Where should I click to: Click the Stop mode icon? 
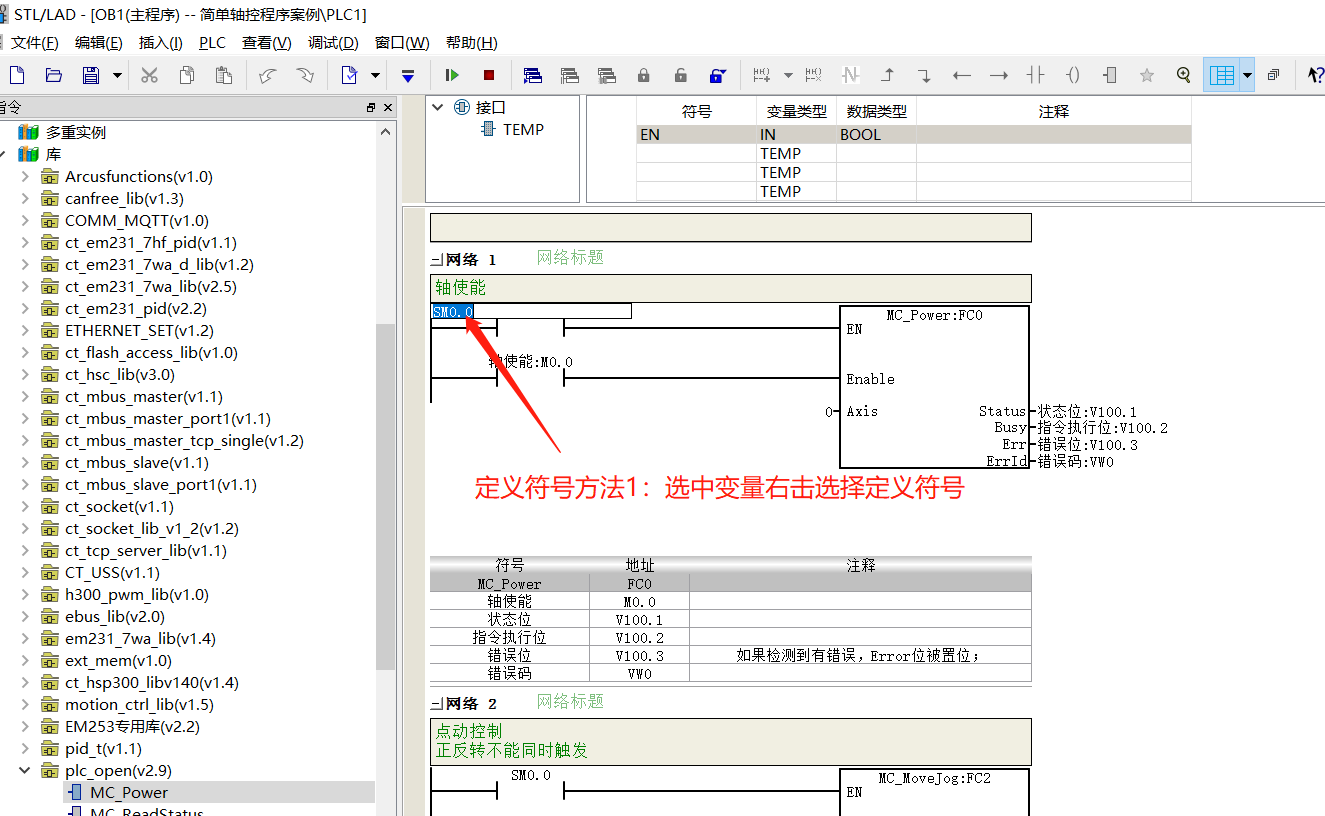click(x=488, y=75)
